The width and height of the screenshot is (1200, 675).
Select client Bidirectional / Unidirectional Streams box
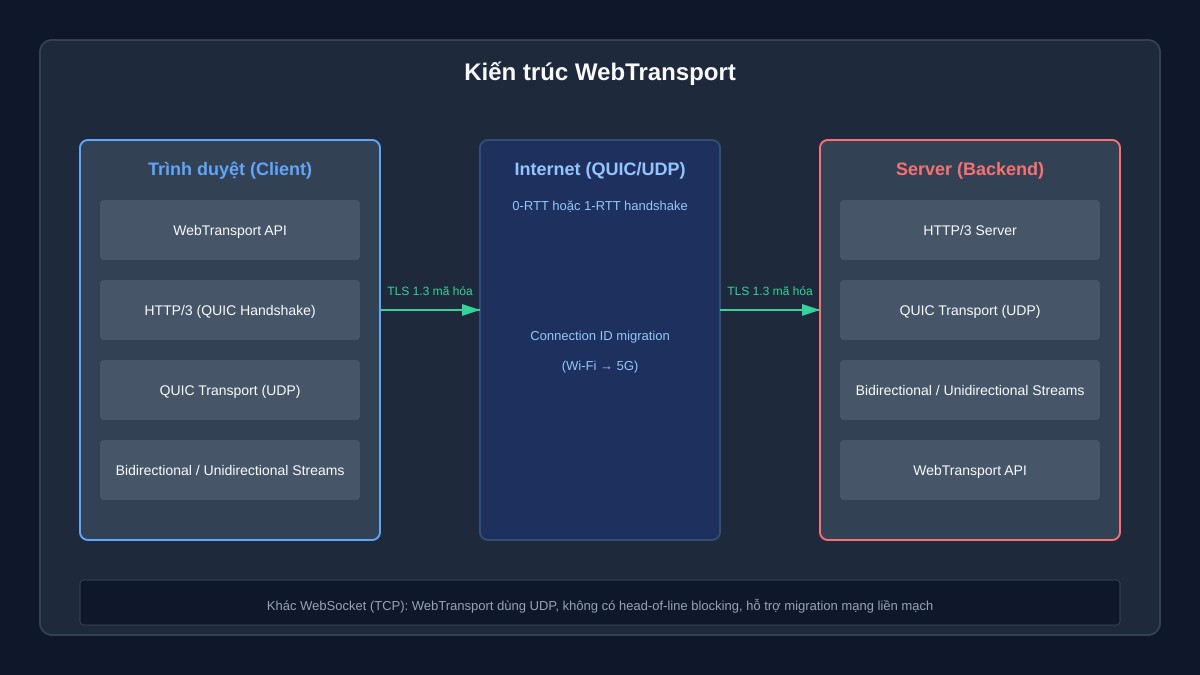[230, 470]
